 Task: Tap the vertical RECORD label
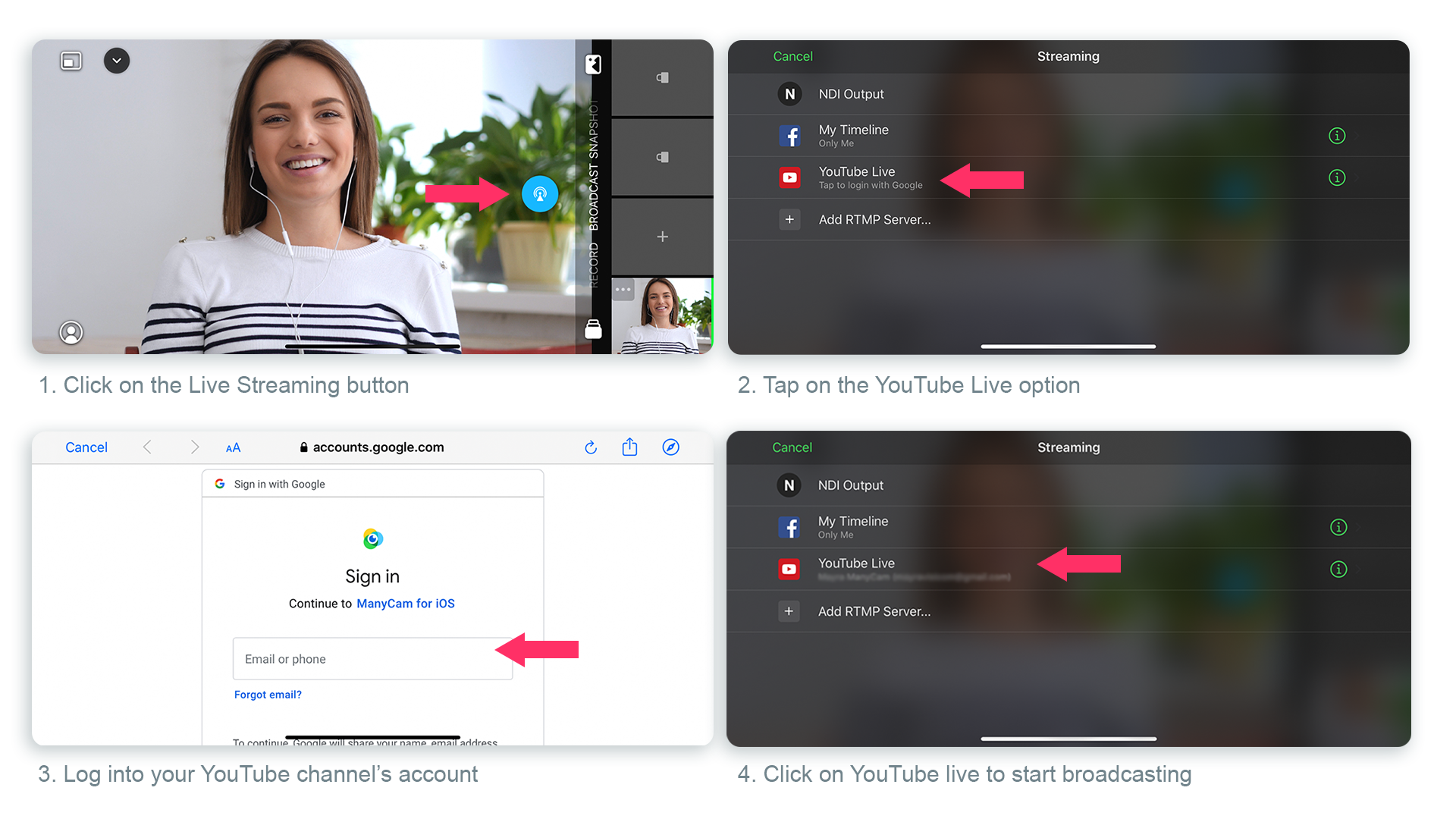pos(594,265)
